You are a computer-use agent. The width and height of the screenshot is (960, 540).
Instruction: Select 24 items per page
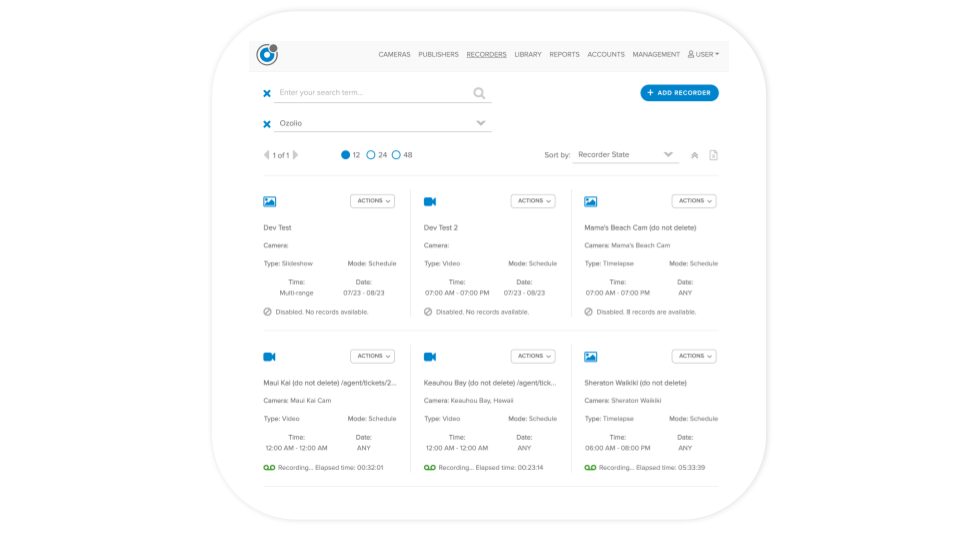point(370,155)
